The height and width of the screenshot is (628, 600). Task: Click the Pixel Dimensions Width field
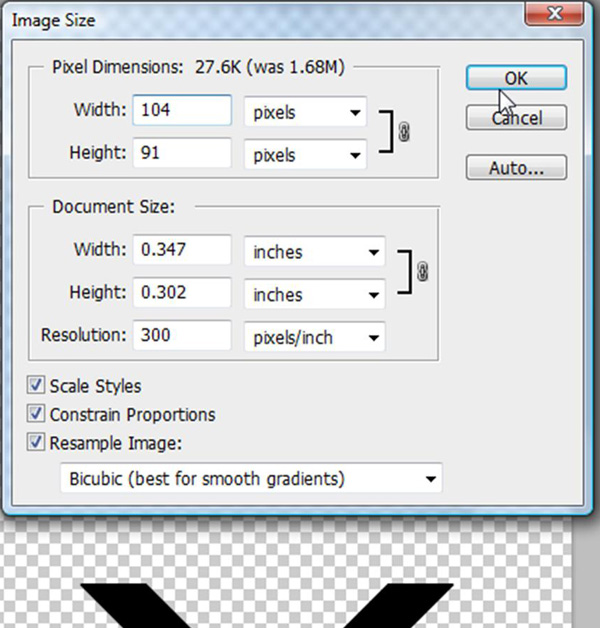(x=182, y=110)
